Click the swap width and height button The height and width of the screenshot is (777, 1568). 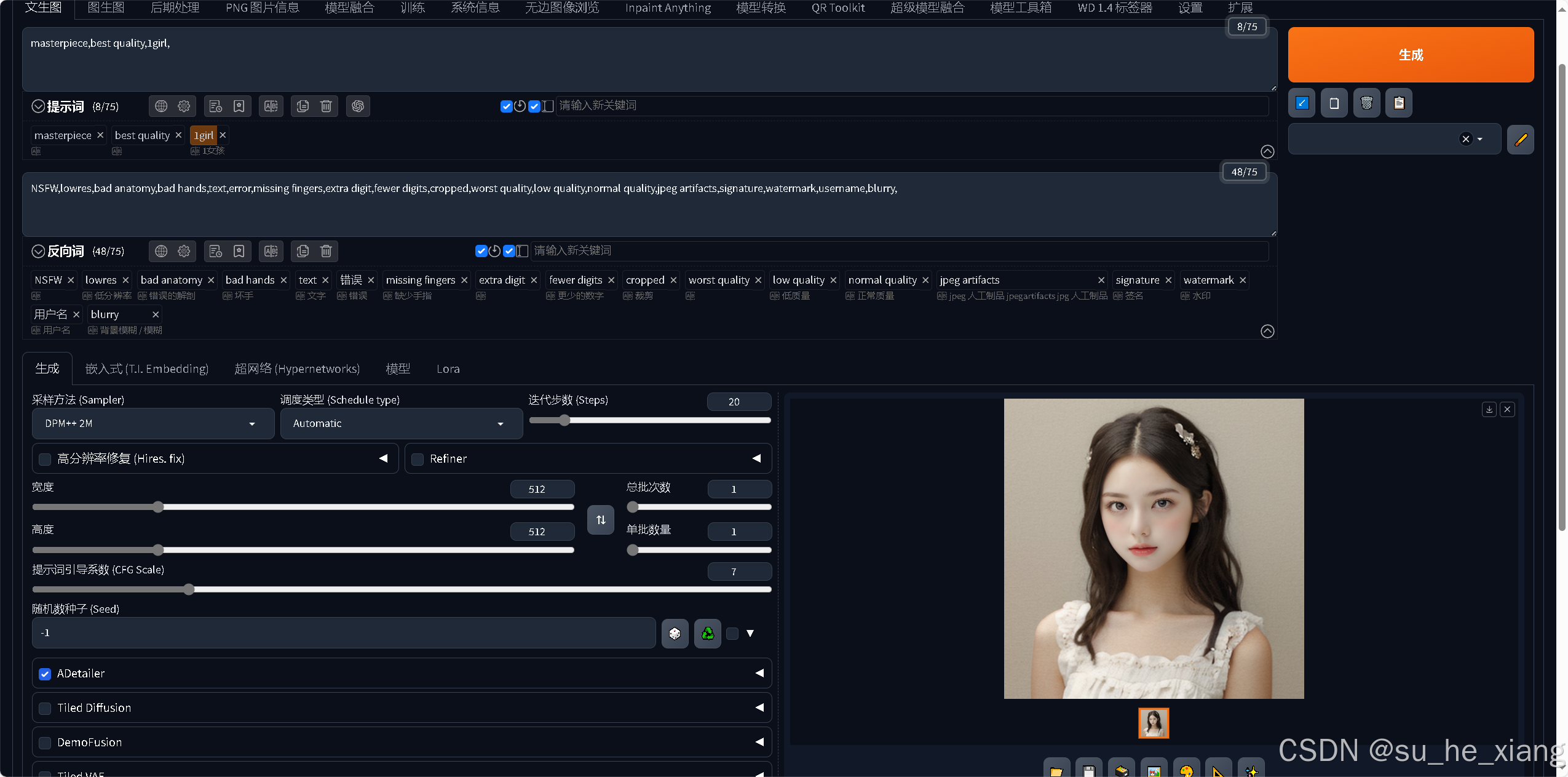click(600, 520)
